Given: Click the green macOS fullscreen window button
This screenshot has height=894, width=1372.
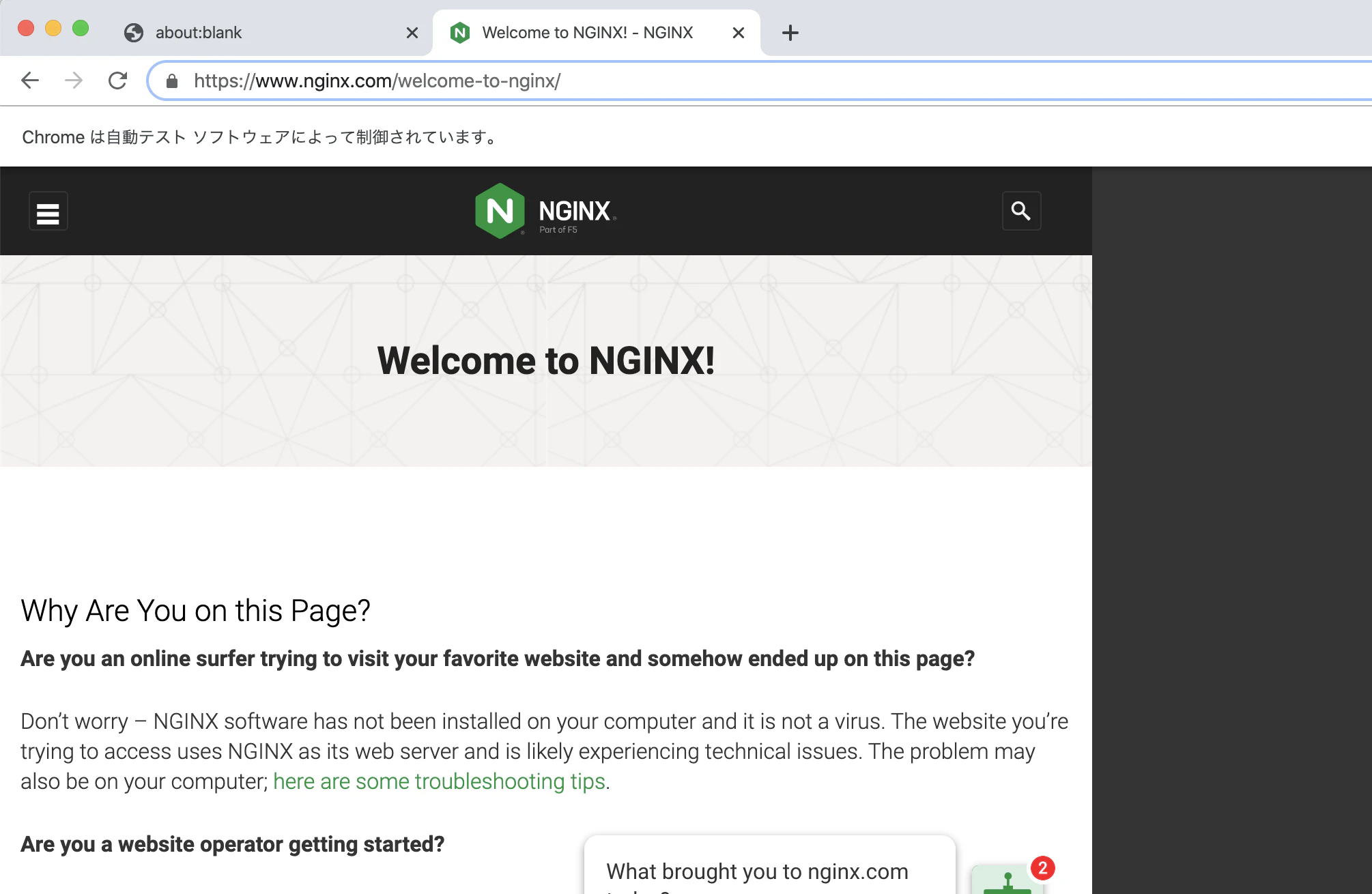Looking at the screenshot, I should 81,28.
